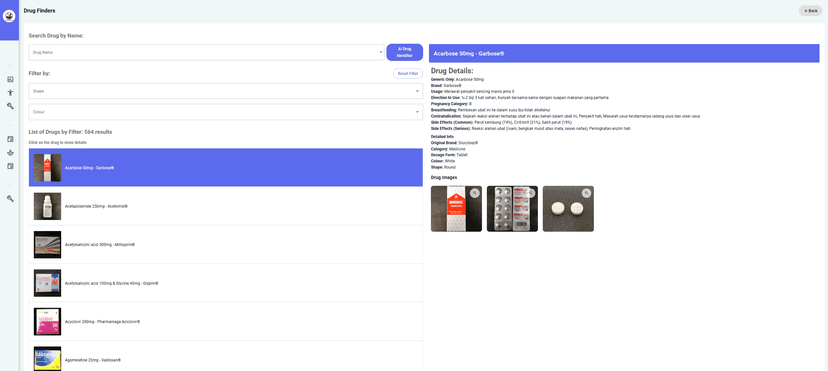Open the calendar icon below the mortar icon
The width and height of the screenshot is (828, 371).
coord(10,166)
